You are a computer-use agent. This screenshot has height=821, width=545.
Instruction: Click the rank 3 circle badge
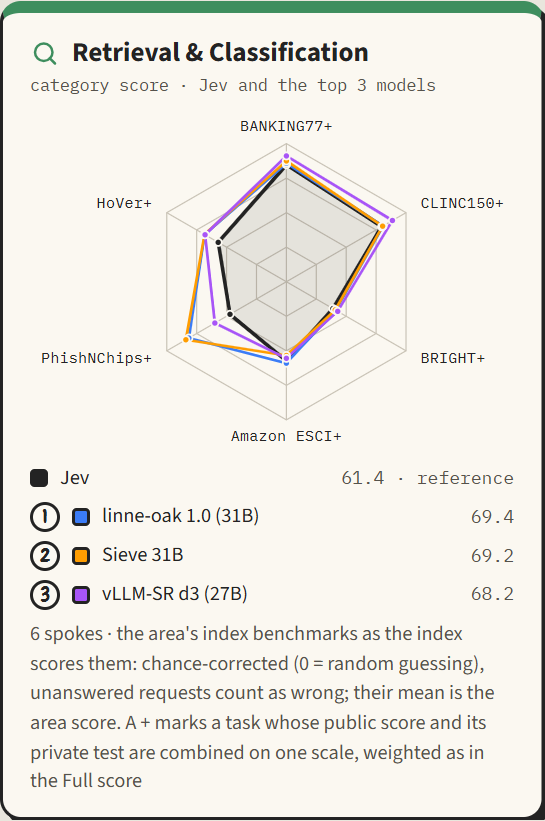pyautogui.click(x=45, y=594)
